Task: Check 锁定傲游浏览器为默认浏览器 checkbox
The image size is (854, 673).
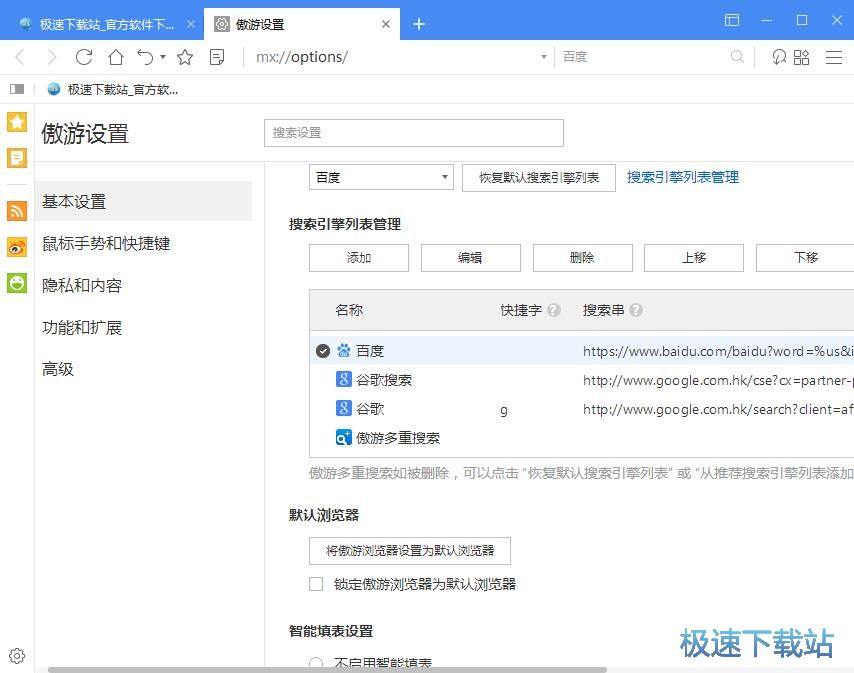Action: (x=316, y=584)
